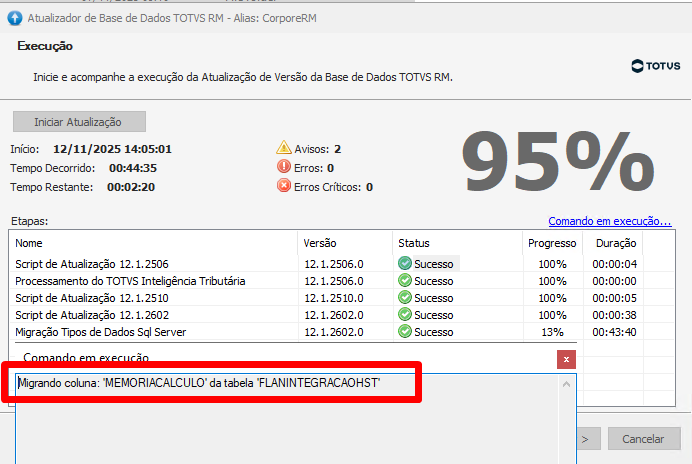Open the Comando em execução link
Viewport: 692px width, 464px height.
pos(609,221)
